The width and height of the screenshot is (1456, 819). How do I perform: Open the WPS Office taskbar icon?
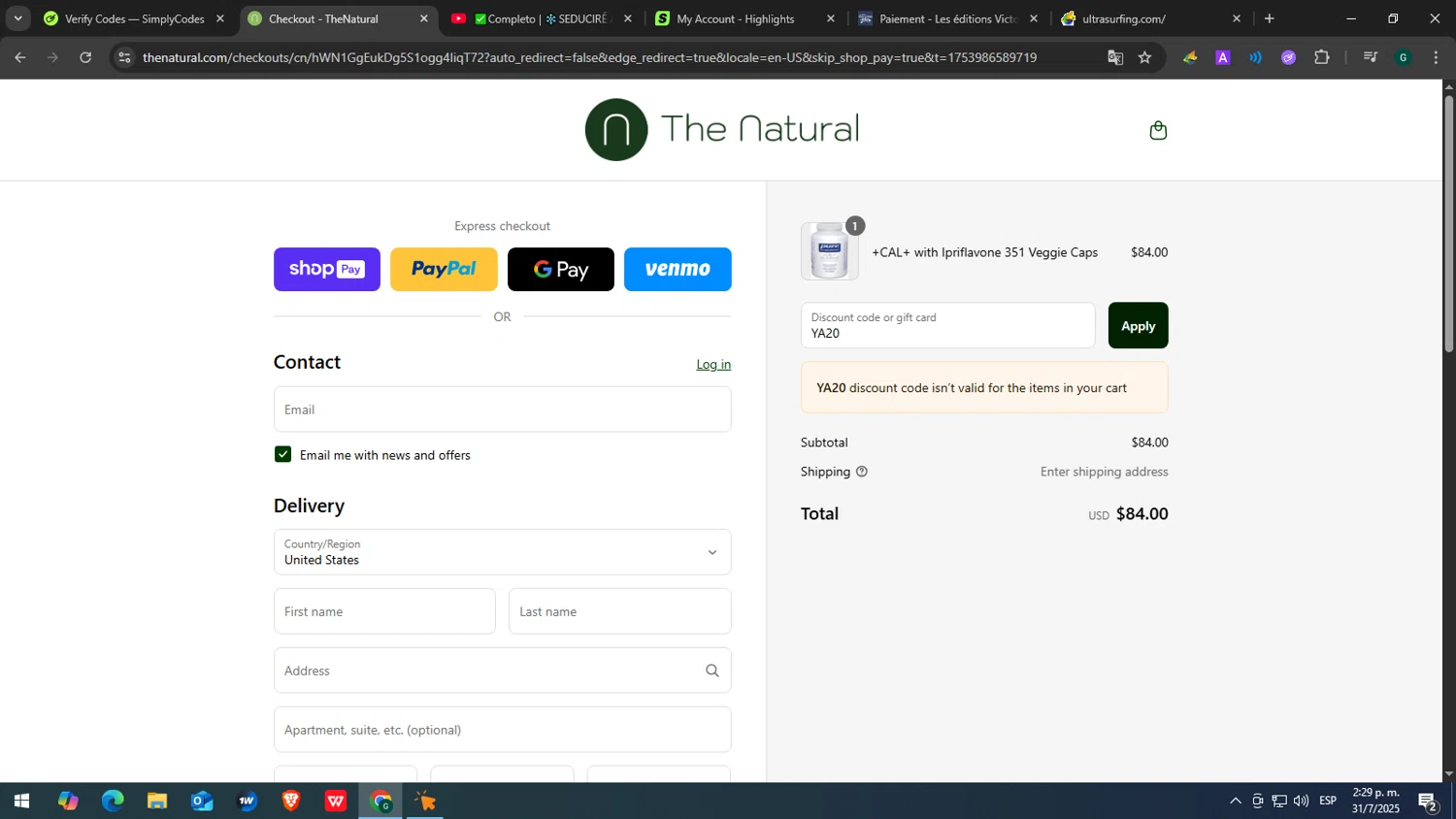tap(336, 802)
